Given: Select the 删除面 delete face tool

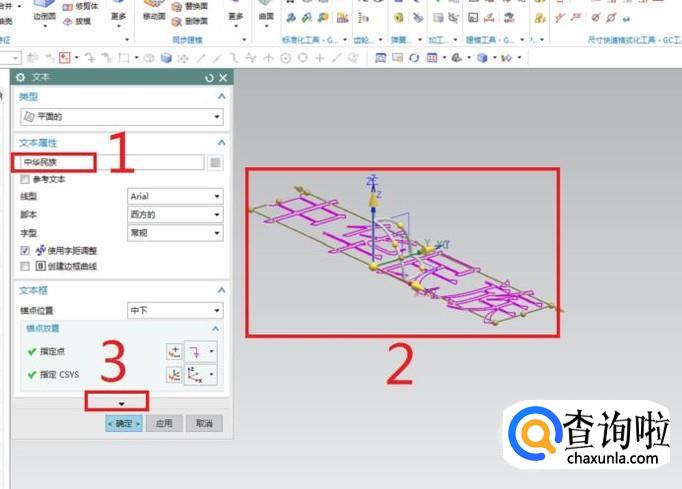Looking at the screenshot, I should (x=190, y=21).
